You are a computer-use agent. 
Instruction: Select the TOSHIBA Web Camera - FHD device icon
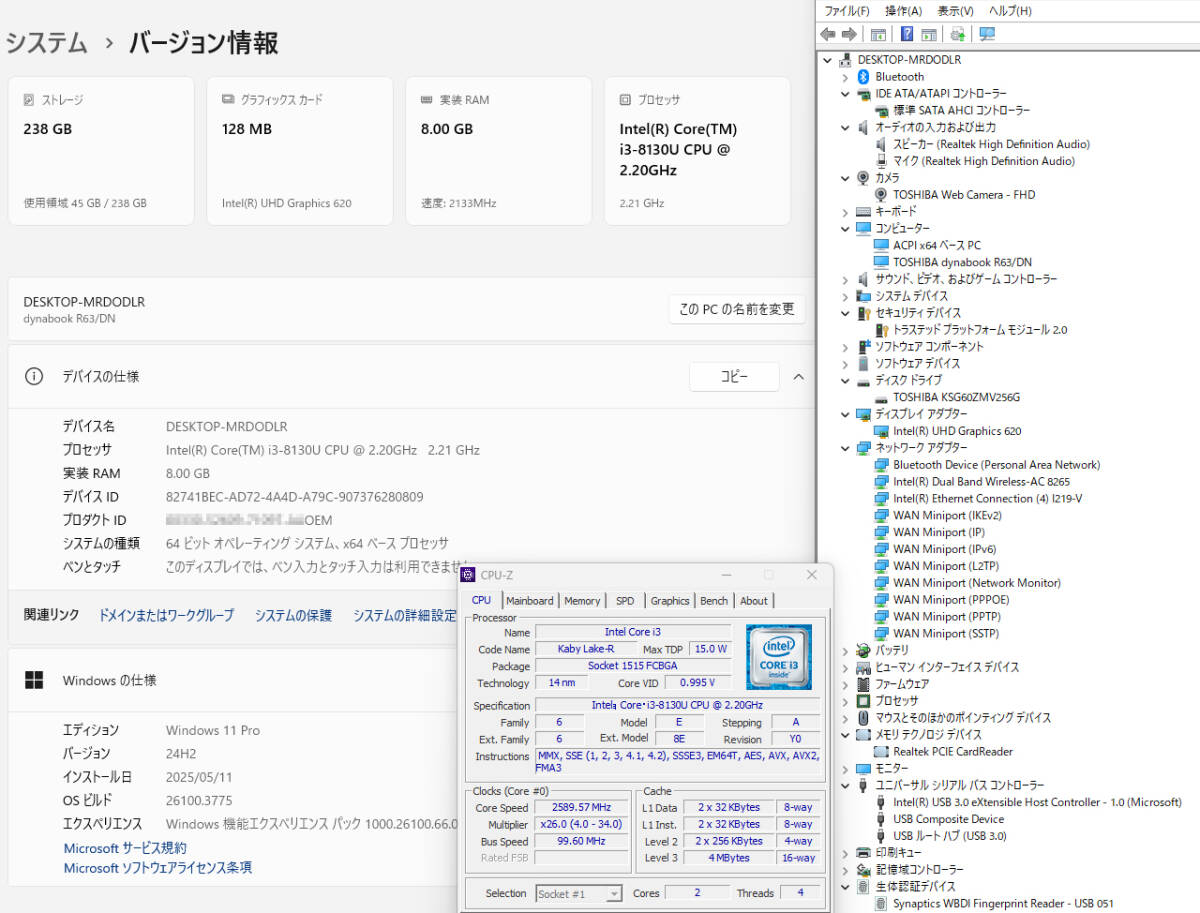(x=882, y=195)
